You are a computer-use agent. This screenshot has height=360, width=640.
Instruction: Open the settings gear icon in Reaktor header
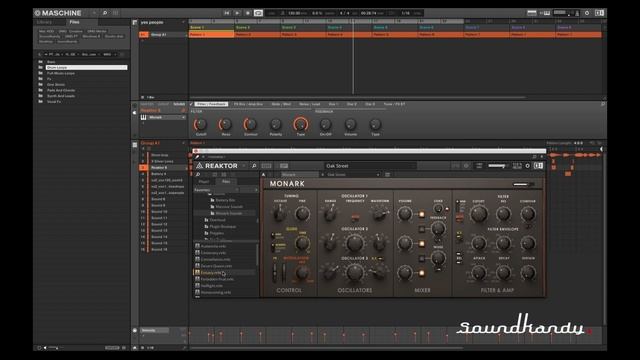coord(527,166)
